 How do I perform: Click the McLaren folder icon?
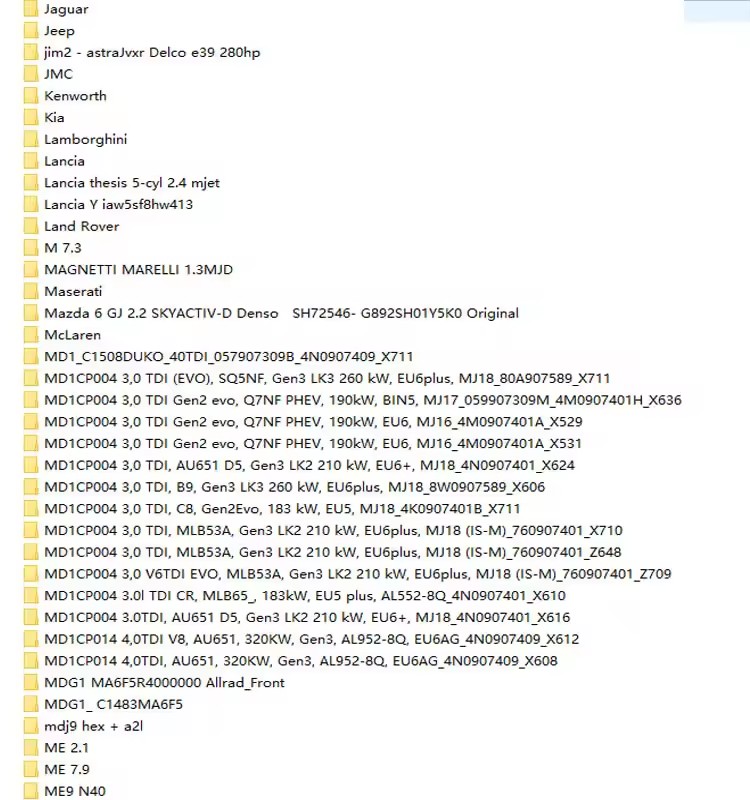pyautogui.click(x=31, y=335)
